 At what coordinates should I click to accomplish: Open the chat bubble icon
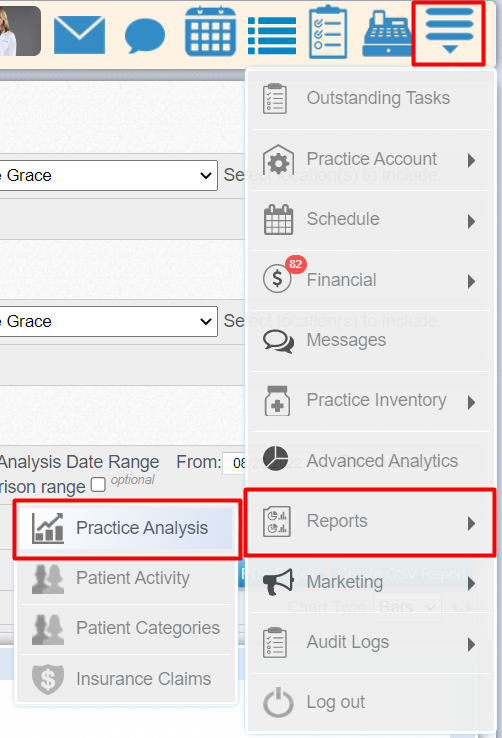tap(145, 35)
